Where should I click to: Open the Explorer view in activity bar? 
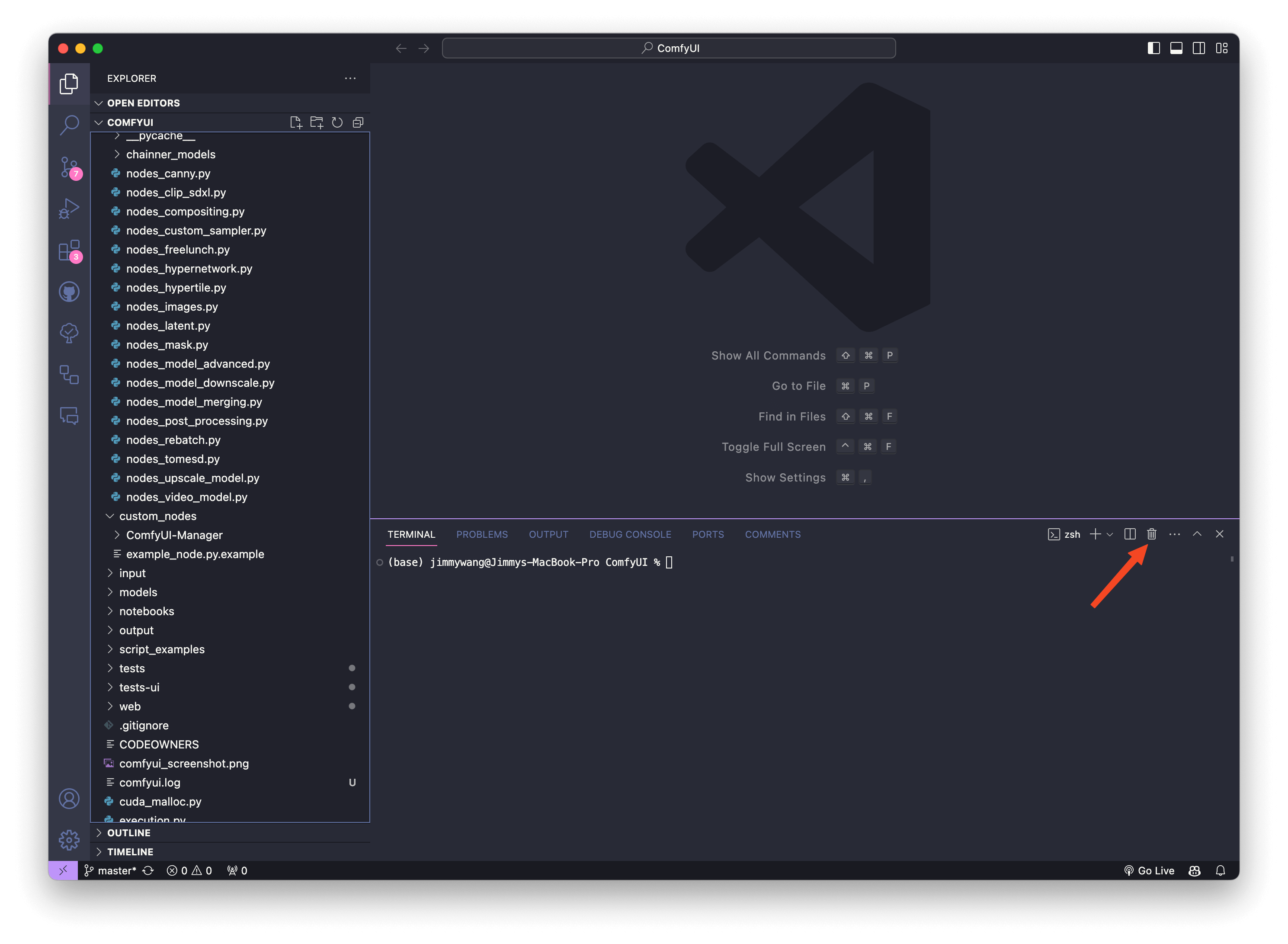click(x=69, y=84)
